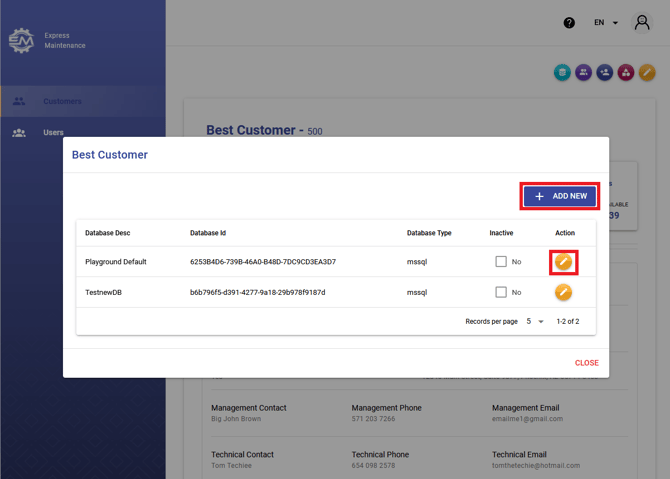The width and height of the screenshot is (670, 479).
Task: Click the Express Maintenance logo
Action: (21, 41)
